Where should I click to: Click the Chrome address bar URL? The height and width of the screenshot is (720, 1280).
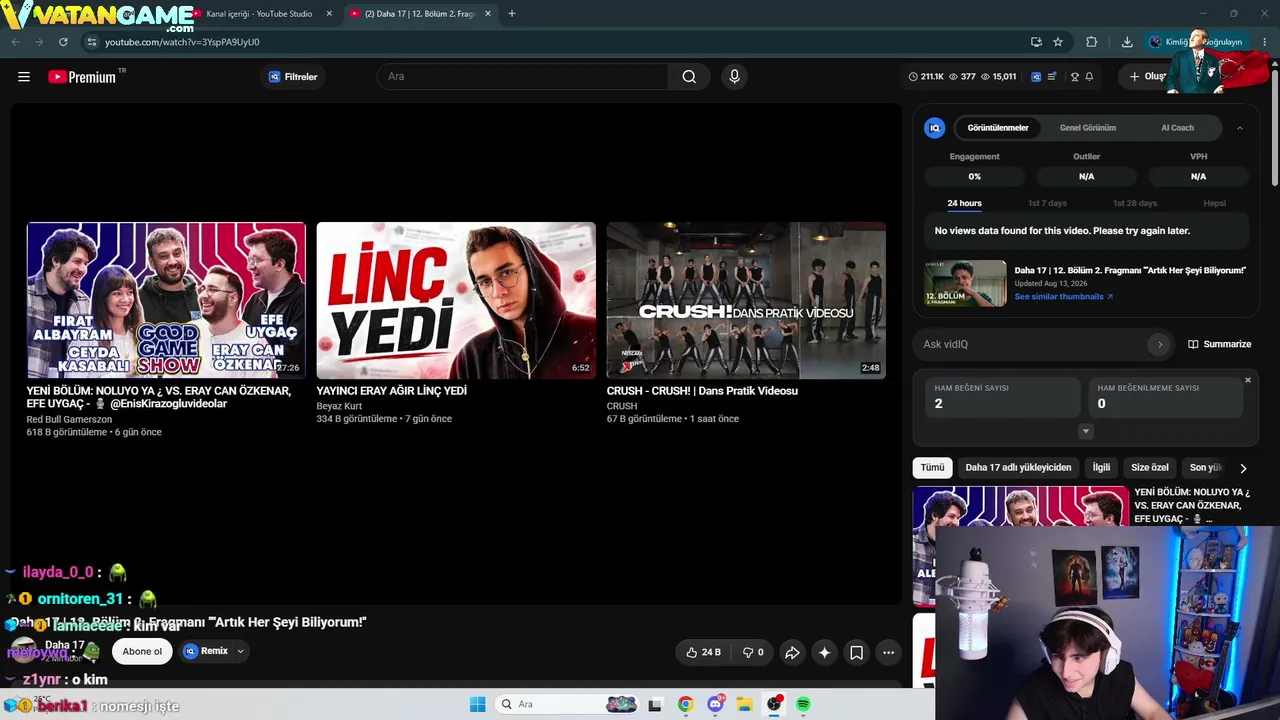point(182,42)
